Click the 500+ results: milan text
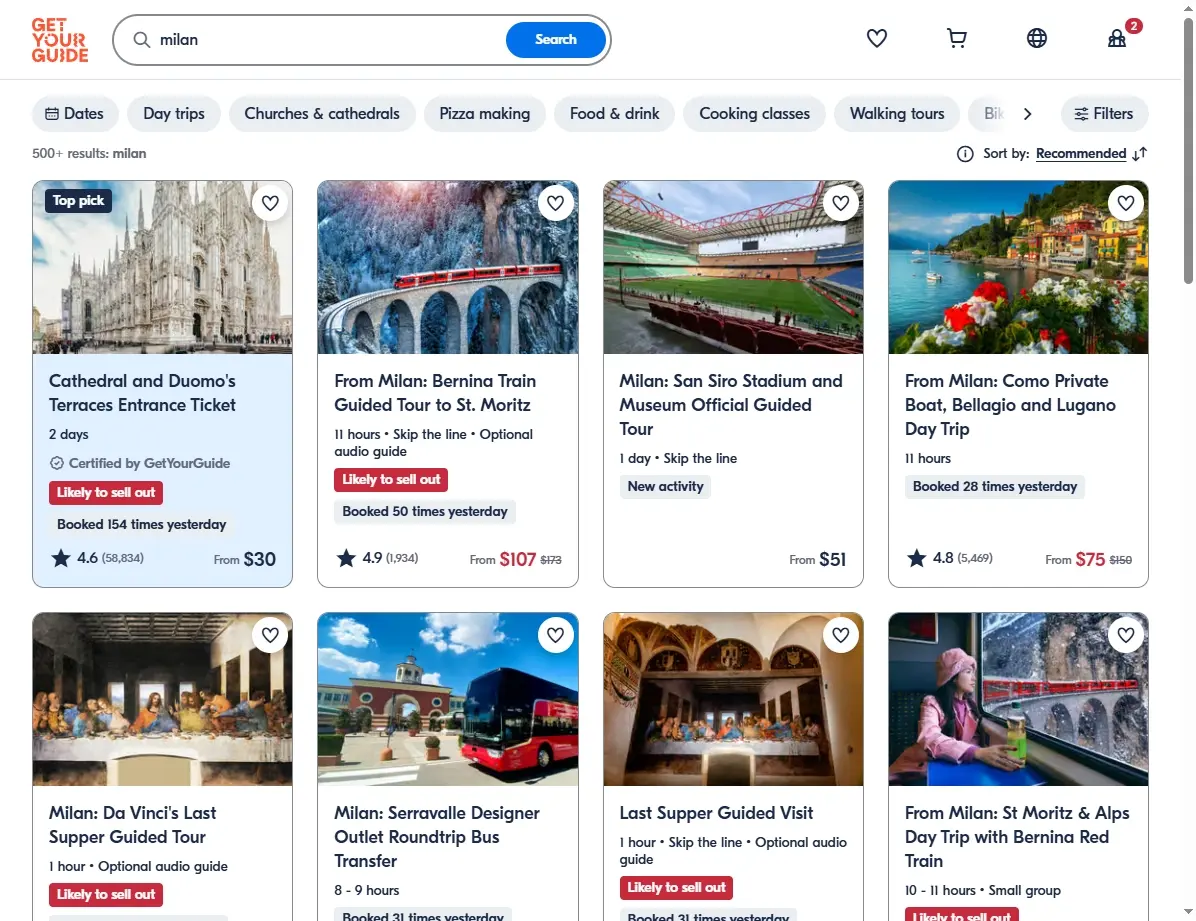 (89, 153)
